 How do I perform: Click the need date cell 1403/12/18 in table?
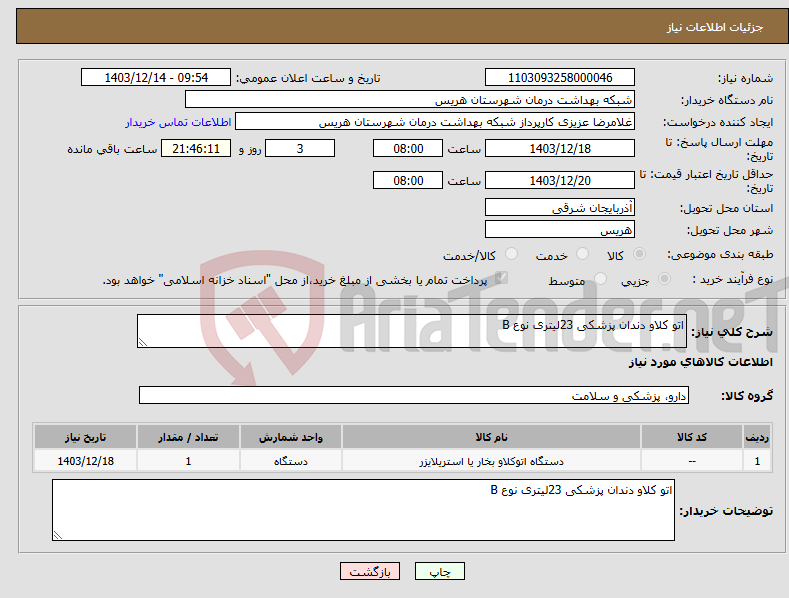(86, 461)
